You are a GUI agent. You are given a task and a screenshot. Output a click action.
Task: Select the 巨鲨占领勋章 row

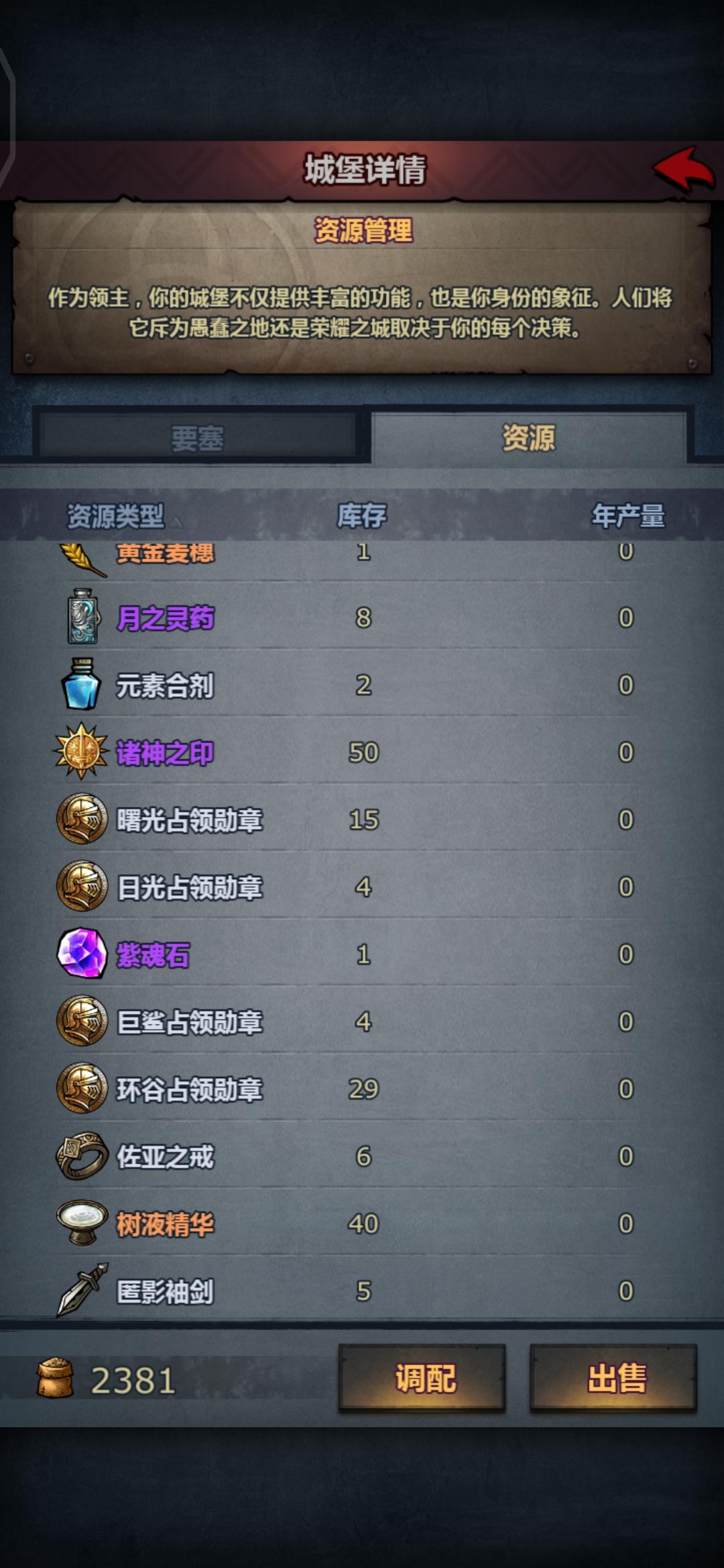[362, 1021]
